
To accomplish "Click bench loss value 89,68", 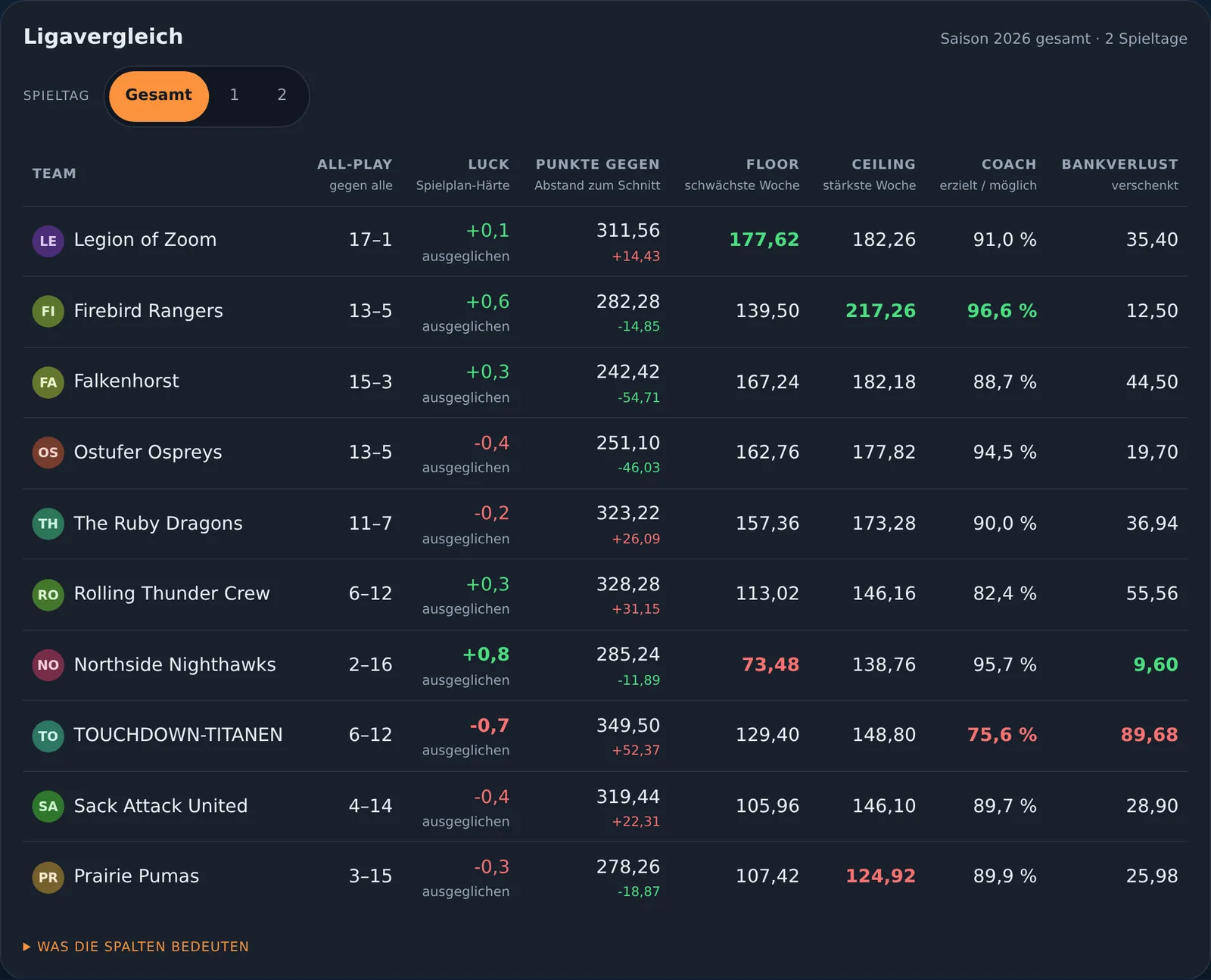I will pyautogui.click(x=1149, y=735).
